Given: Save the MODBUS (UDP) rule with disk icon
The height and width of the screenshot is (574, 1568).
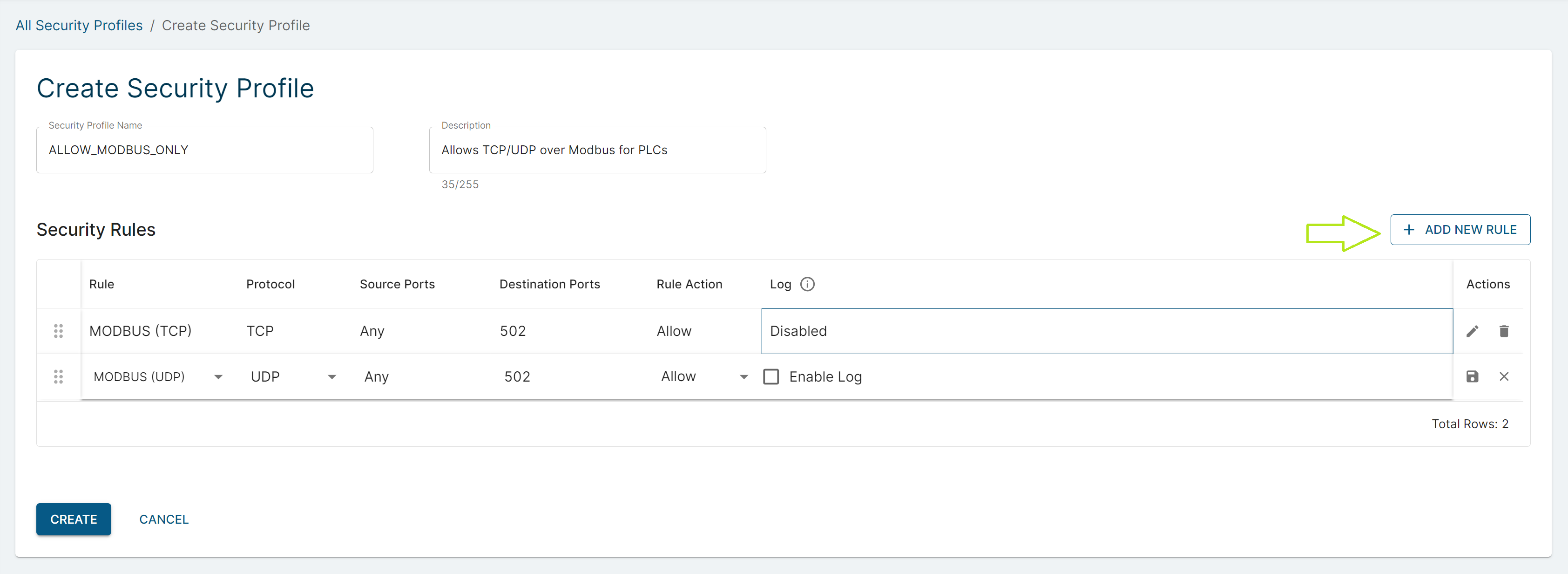Looking at the screenshot, I should tap(1472, 376).
